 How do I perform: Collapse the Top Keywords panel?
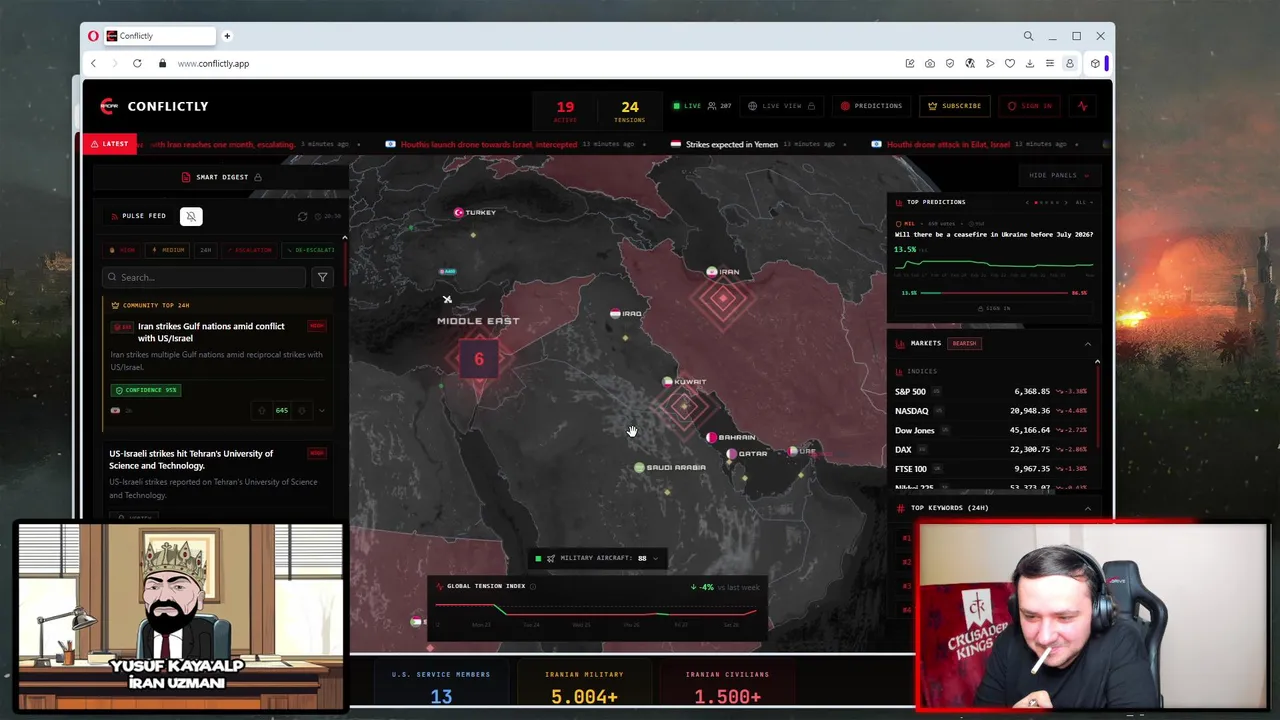1088,508
